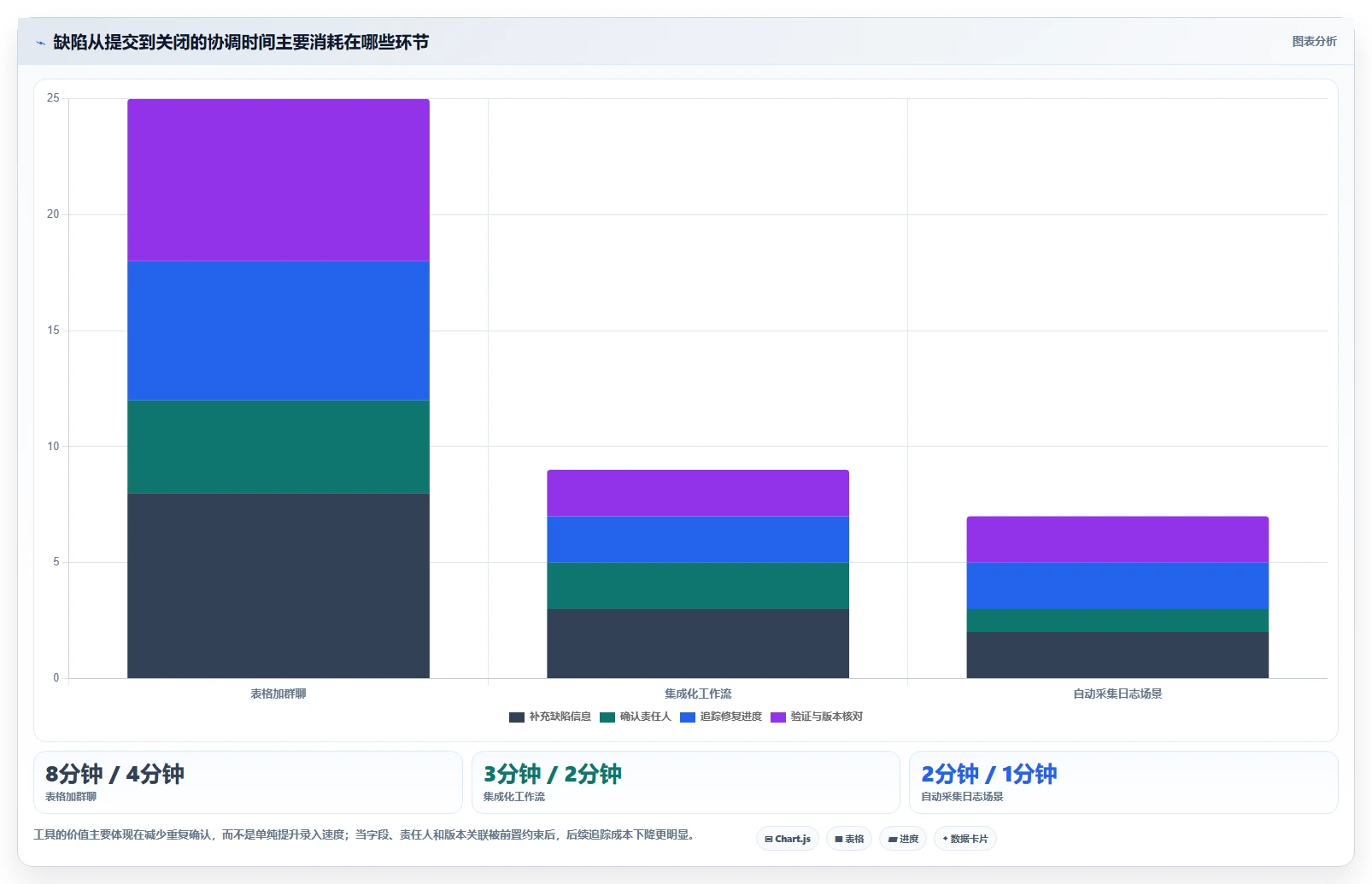Click the purple segment of the 表格加群聊 bar
The width and height of the screenshot is (1372, 884).
pyautogui.click(x=279, y=180)
